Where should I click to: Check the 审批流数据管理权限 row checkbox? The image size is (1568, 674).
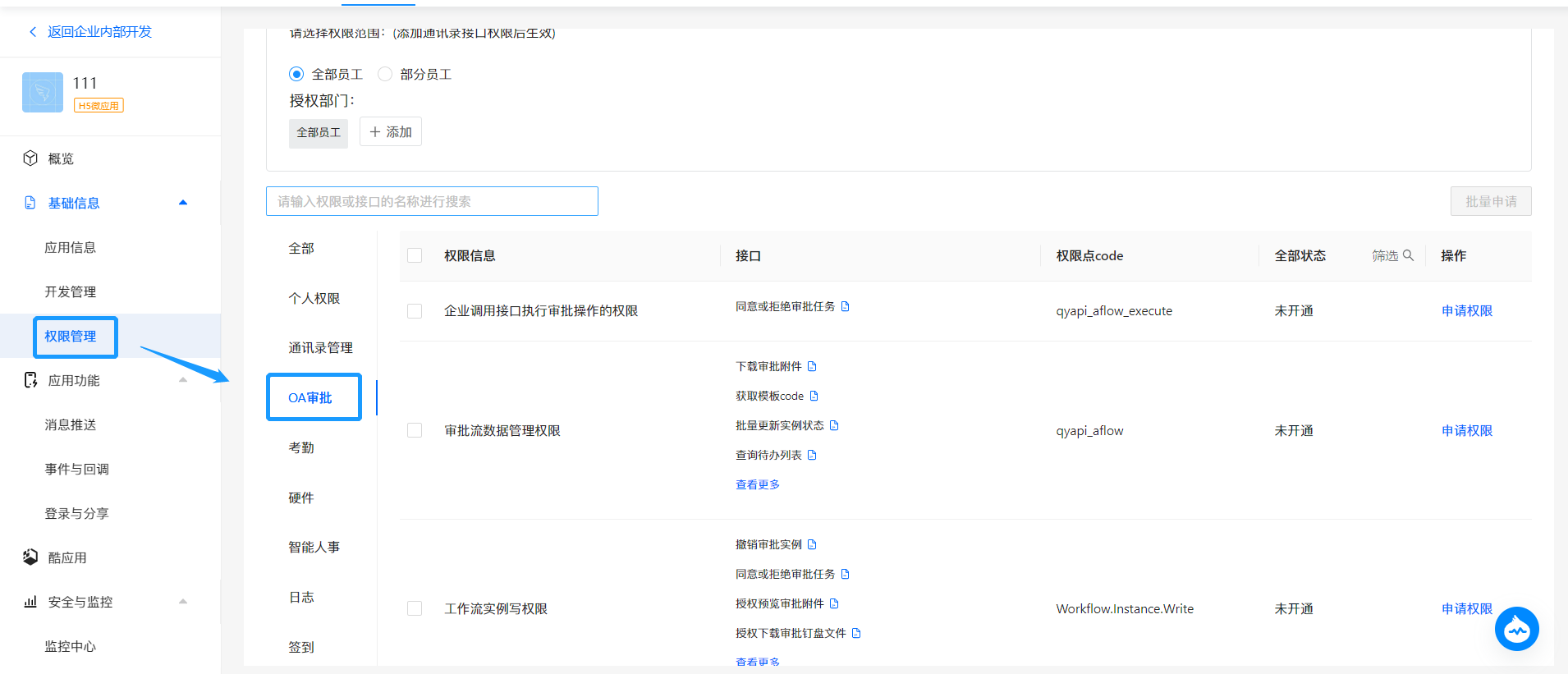point(415,430)
